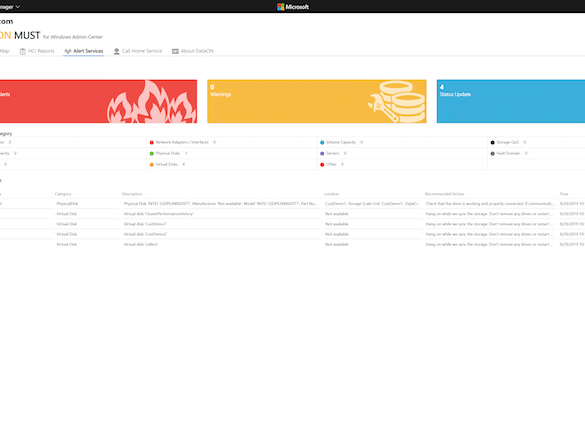Image resolution: width=585 pixels, height=441 pixels.
Task: Click 'Not available' location for CustDemo1 row
Action: pyautogui.click(x=337, y=224)
